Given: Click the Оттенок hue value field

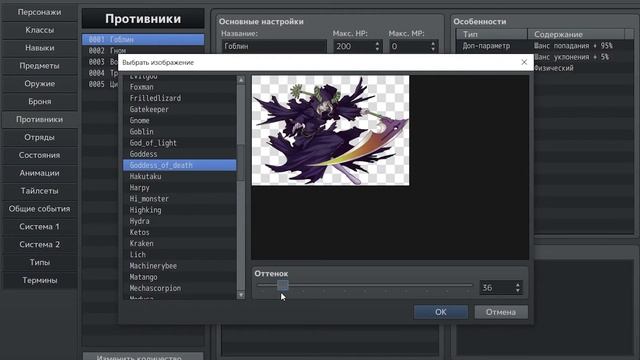Looking at the screenshot, I should point(496,288).
